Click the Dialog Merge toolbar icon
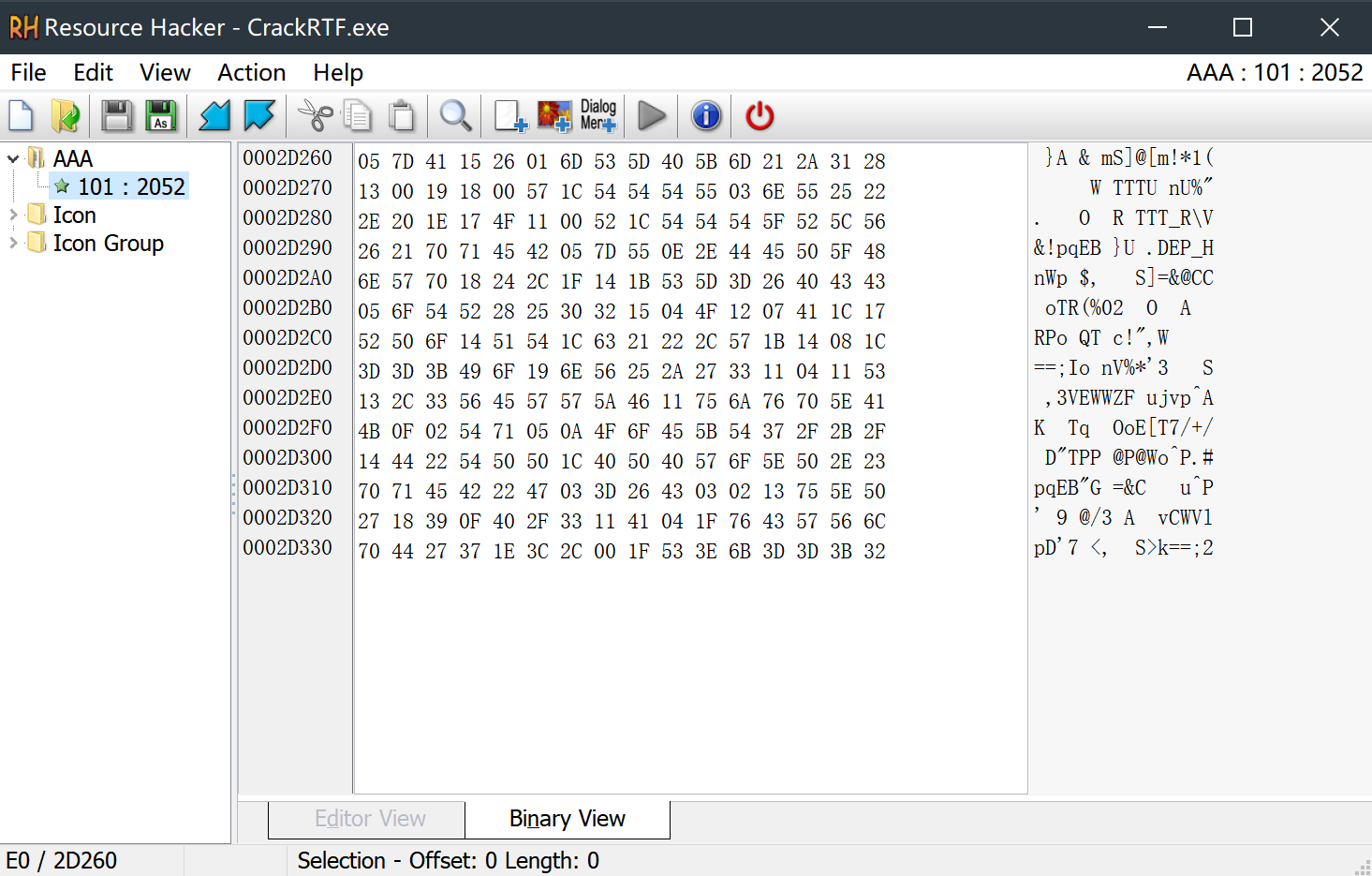 (x=598, y=115)
